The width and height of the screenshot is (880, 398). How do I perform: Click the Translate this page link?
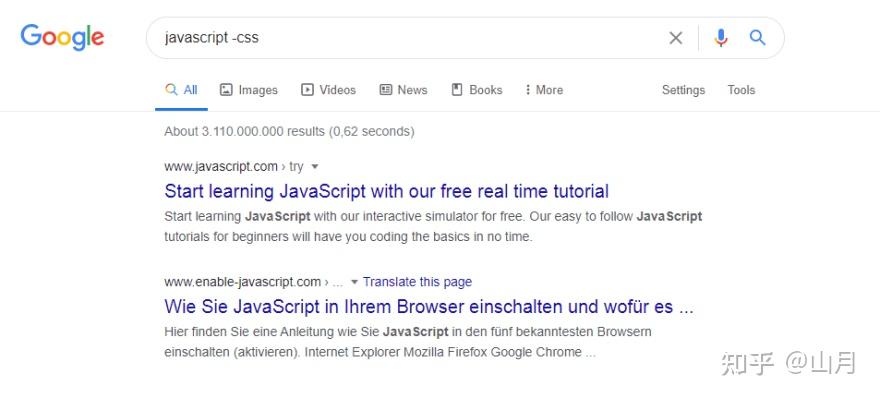click(418, 282)
